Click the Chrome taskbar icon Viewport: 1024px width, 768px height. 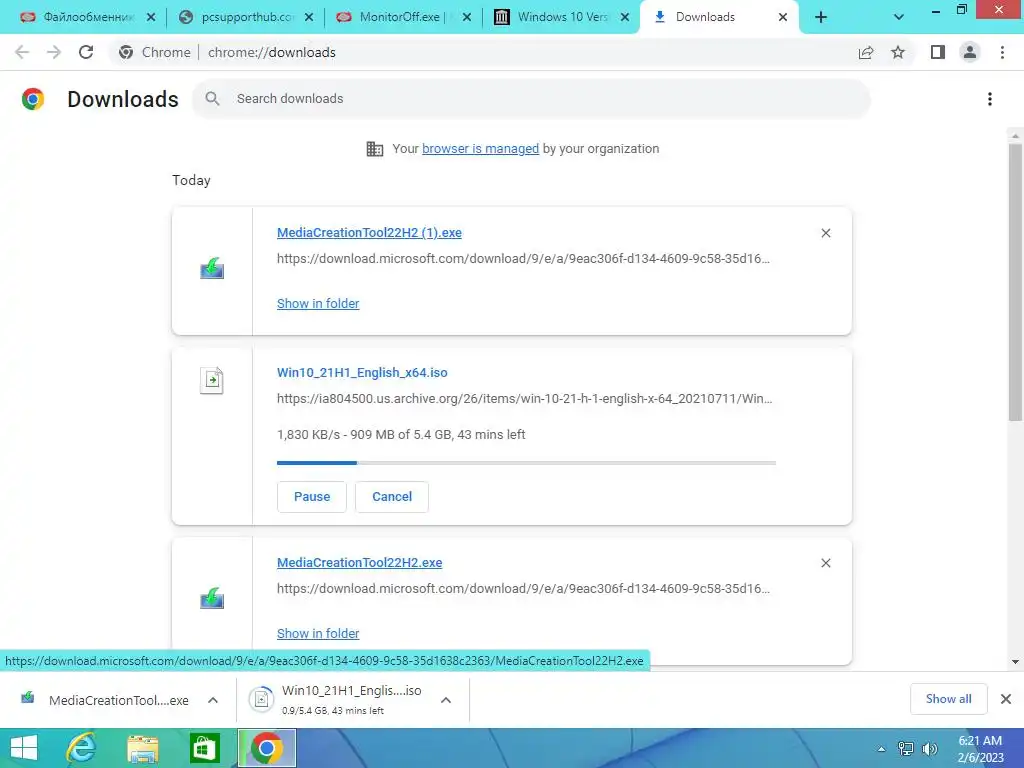(x=266, y=748)
